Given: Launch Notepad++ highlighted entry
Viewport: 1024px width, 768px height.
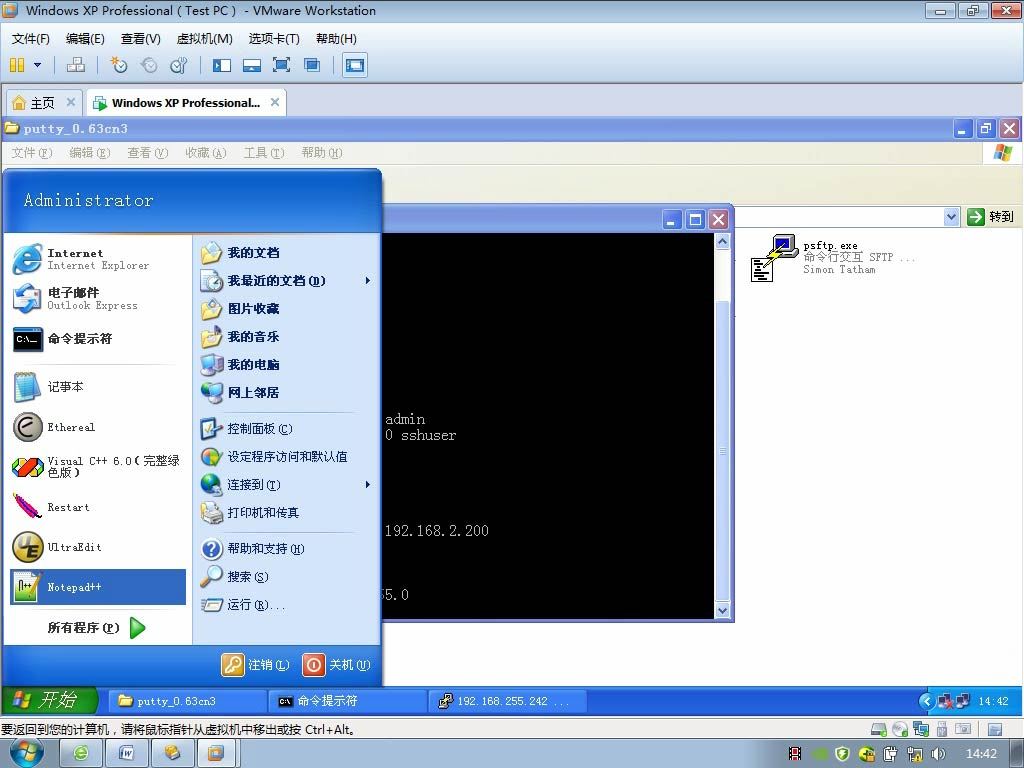Looking at the screenshot, I should [x=98, y=587].
